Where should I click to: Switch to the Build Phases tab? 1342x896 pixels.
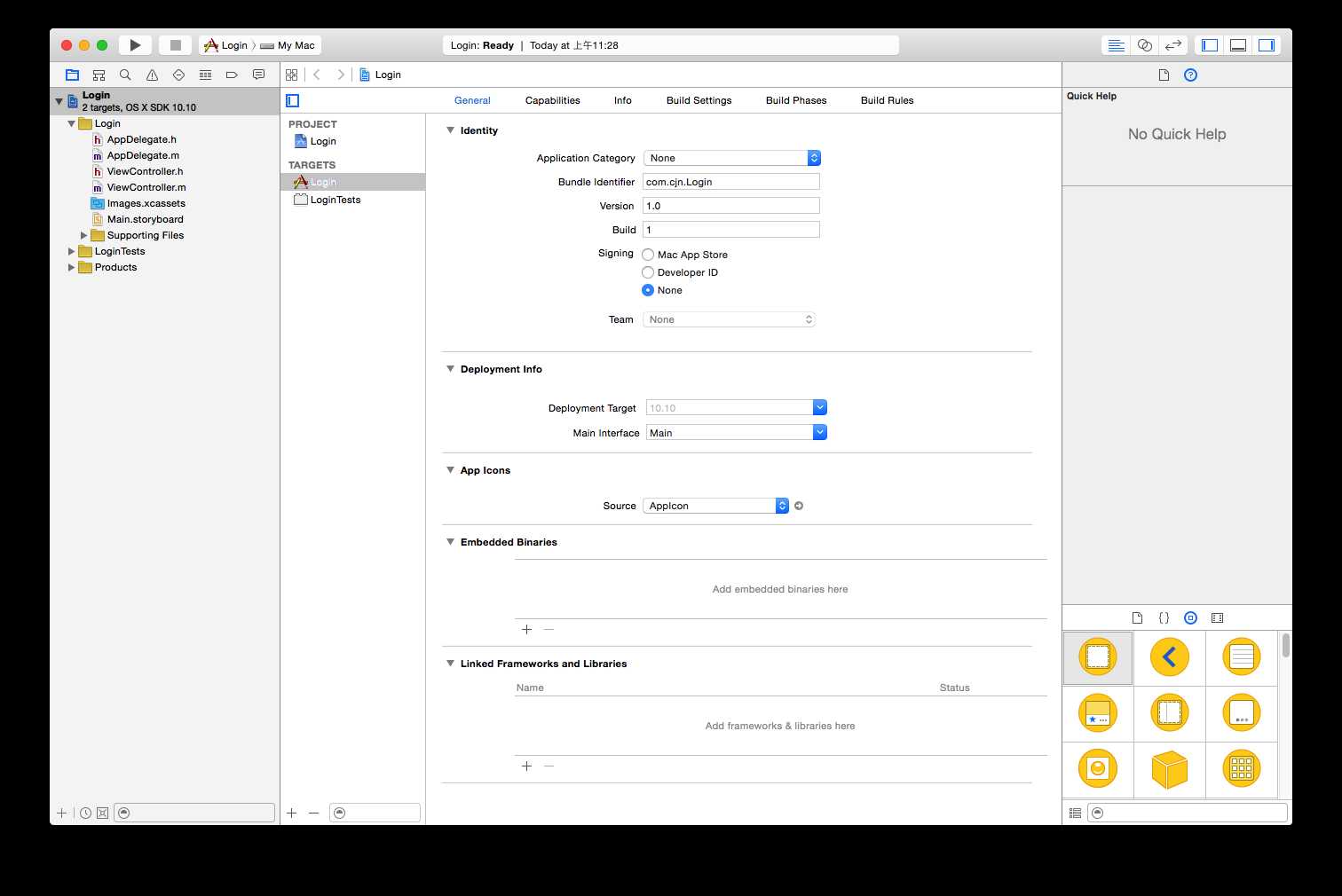coord(796,100)
